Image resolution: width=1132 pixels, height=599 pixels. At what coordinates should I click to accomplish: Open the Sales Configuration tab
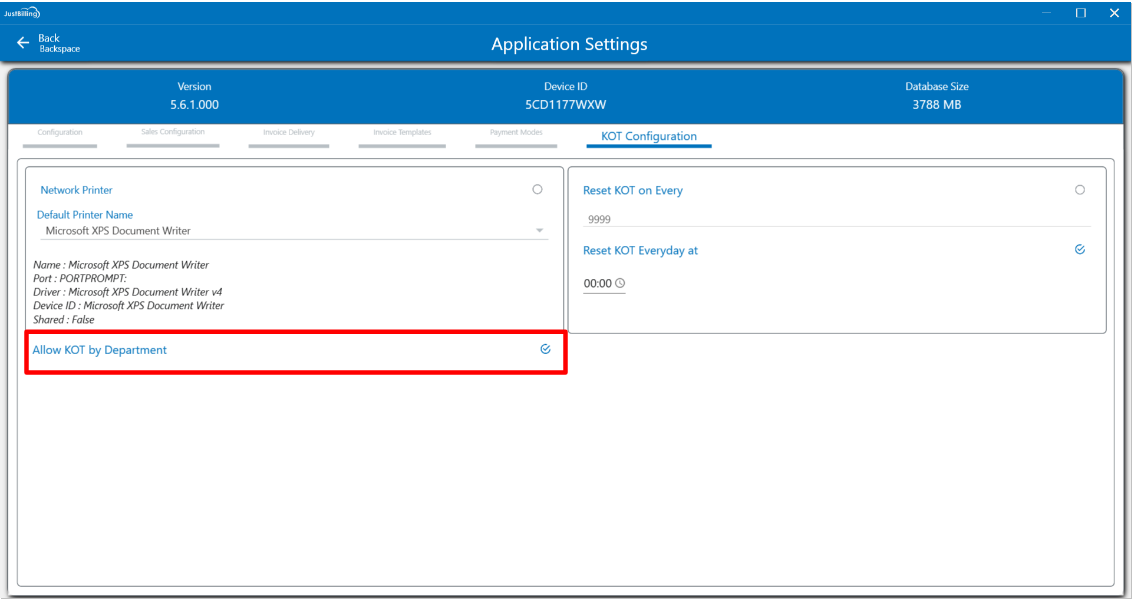(173, 133)
